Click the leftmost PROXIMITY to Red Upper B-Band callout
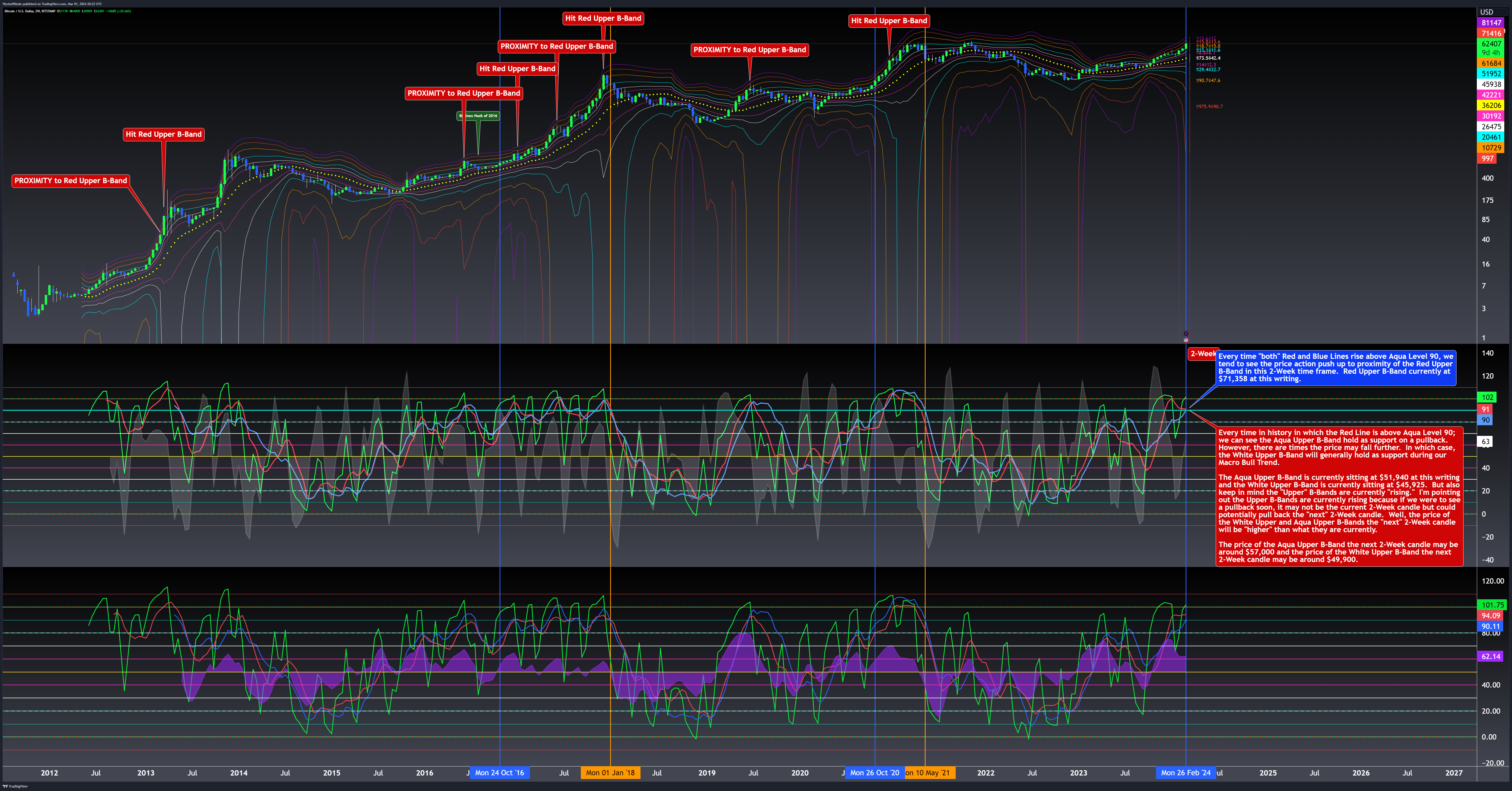The width and height of the screenshot is (1512, 791). 70,181
